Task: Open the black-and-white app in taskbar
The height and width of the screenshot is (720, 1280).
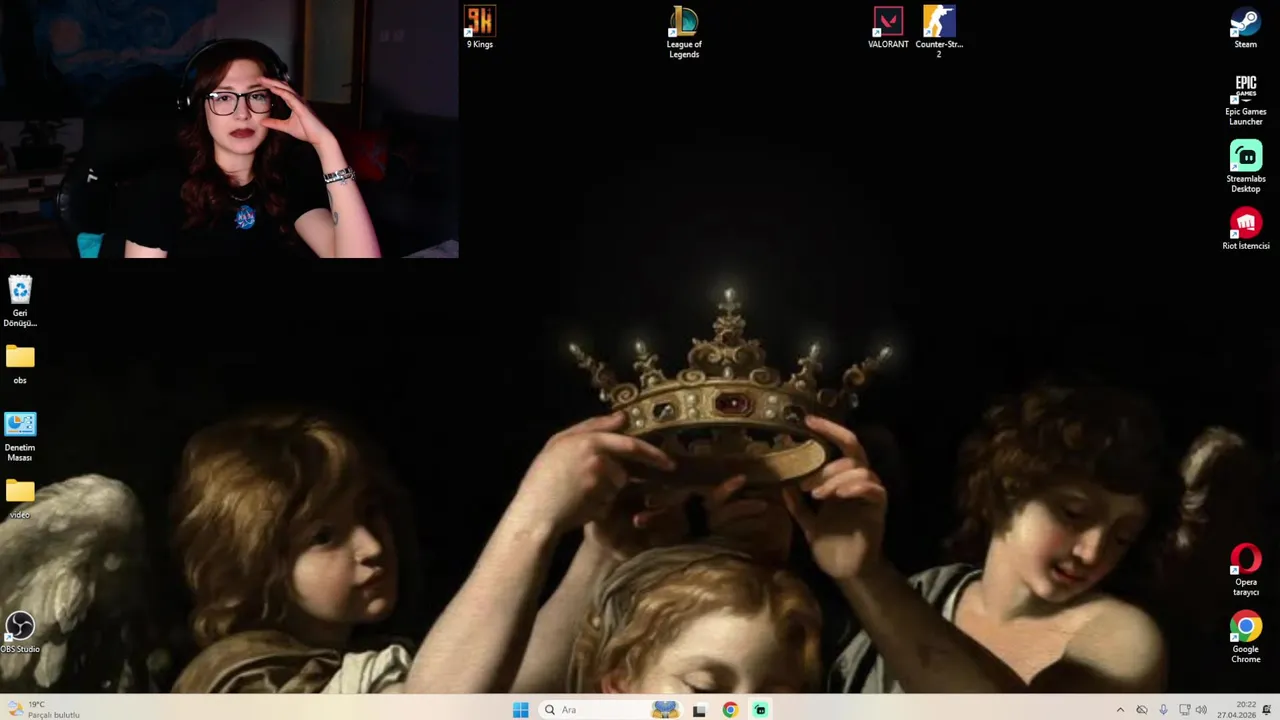Action: pyautogui.click(x=699, y=710)
